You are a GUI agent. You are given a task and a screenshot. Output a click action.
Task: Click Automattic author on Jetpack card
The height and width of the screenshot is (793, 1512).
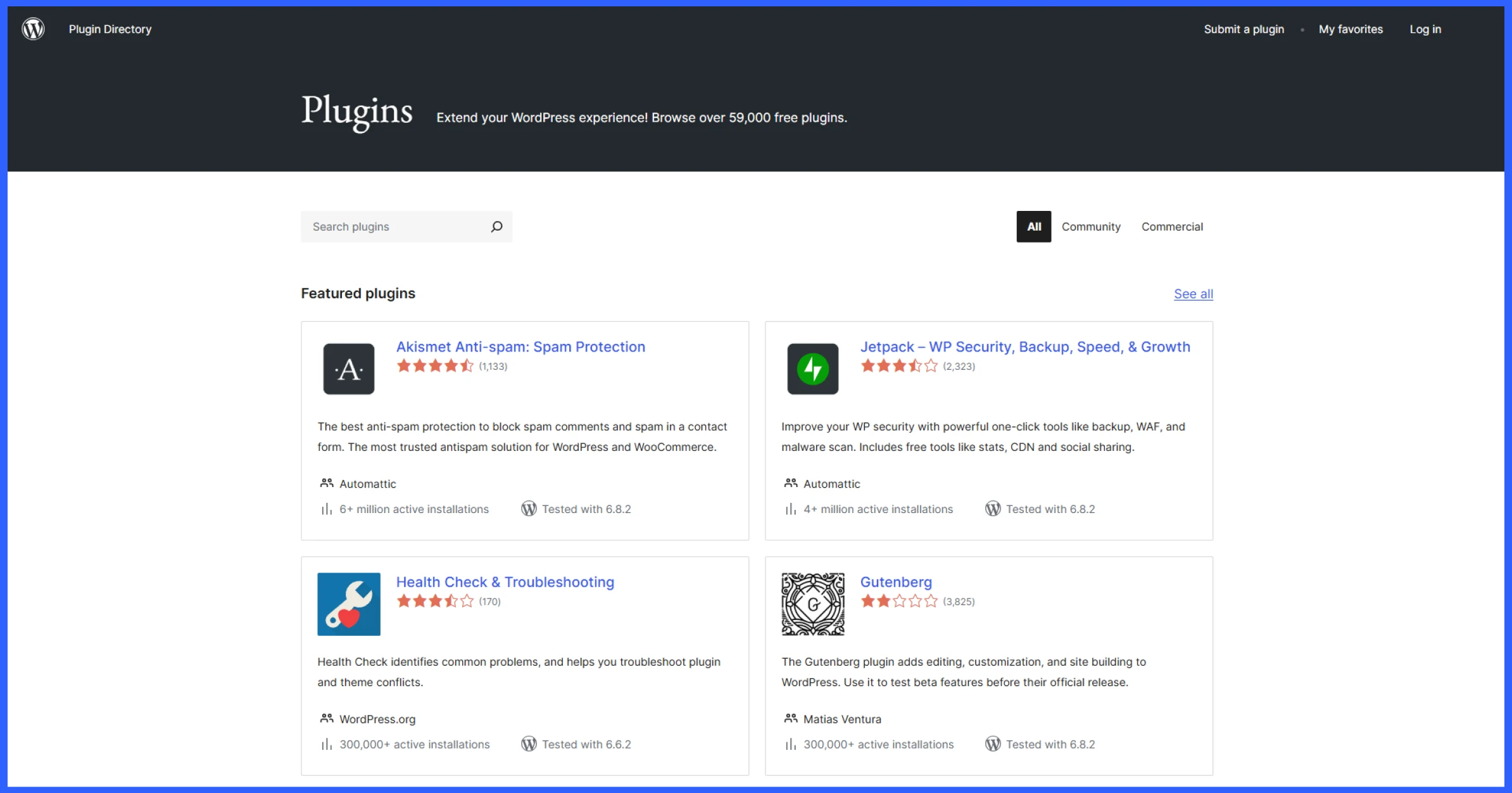(x=831, y=484)
